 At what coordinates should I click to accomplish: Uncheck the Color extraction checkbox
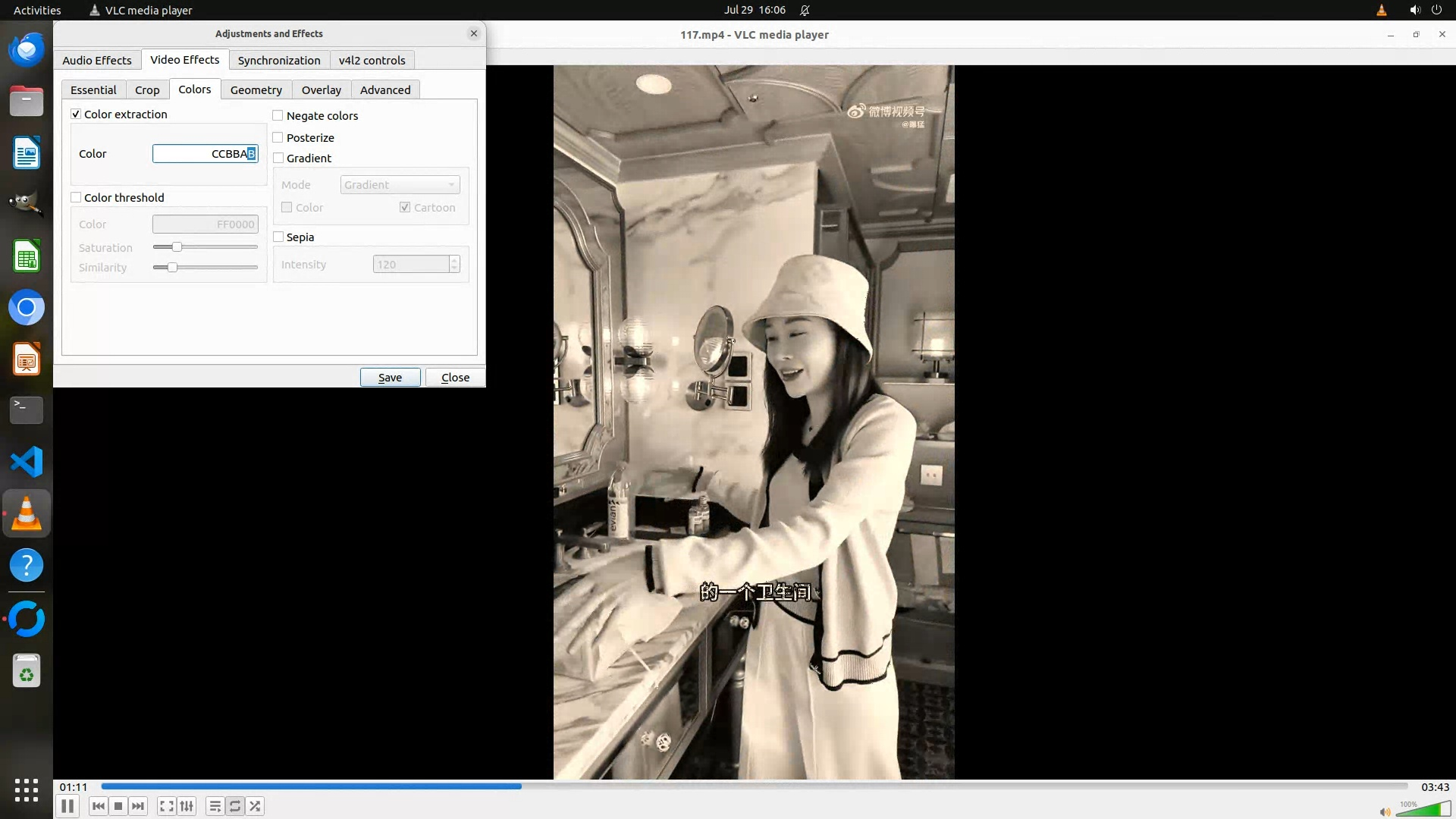[x=76, y=115]
